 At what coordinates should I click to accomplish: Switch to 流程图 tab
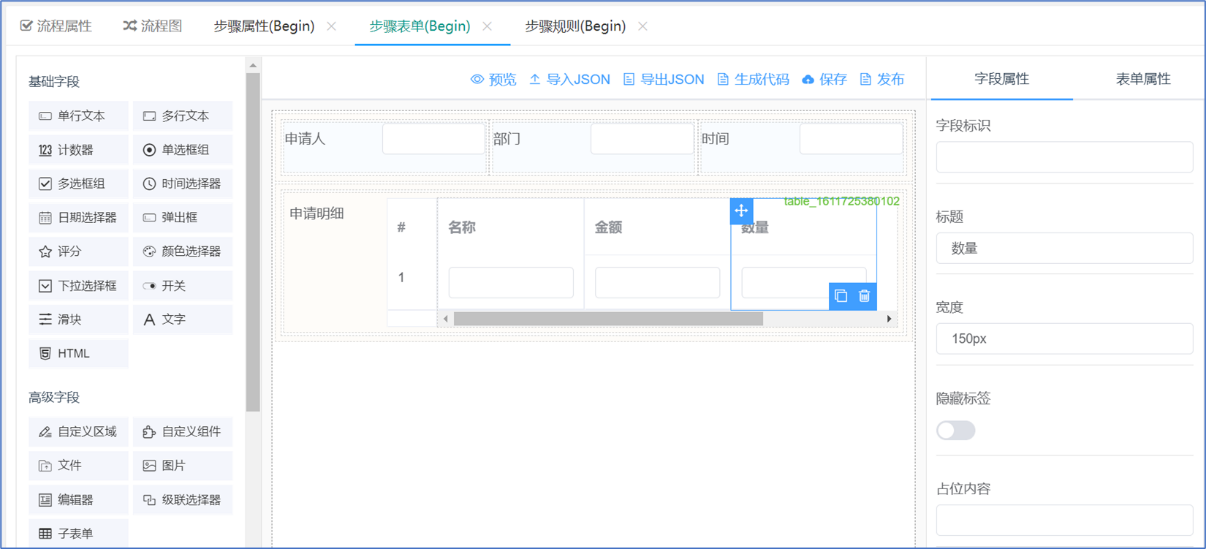(x=152, y=26)
